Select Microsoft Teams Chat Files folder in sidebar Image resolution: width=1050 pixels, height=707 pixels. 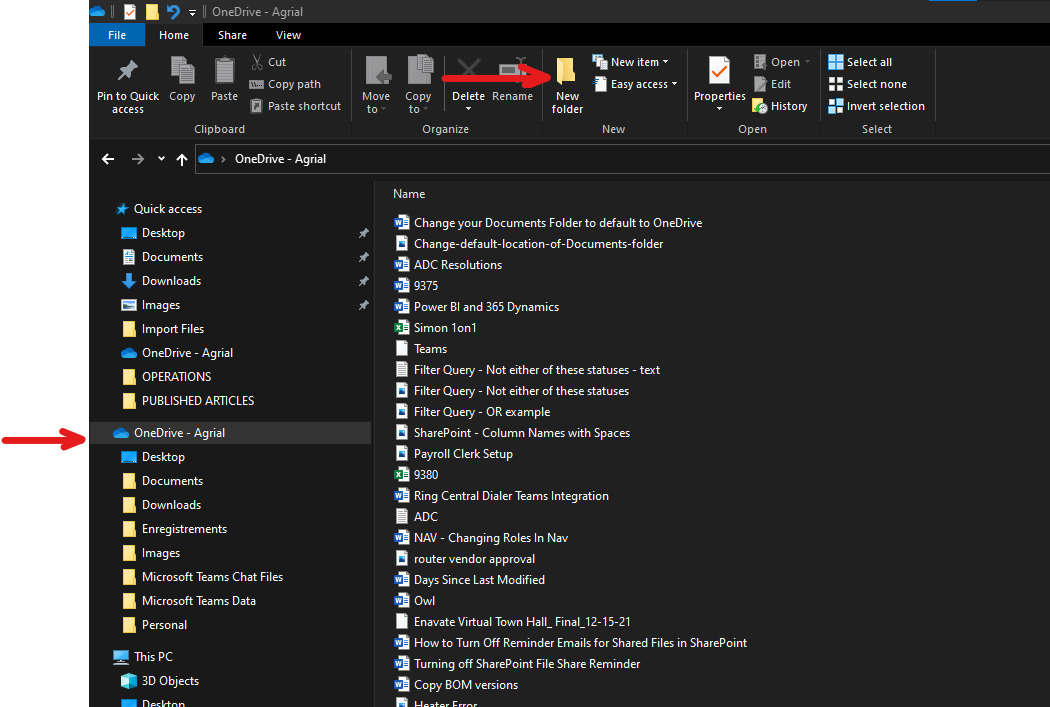pyautogui.click(x=212, y=577)
